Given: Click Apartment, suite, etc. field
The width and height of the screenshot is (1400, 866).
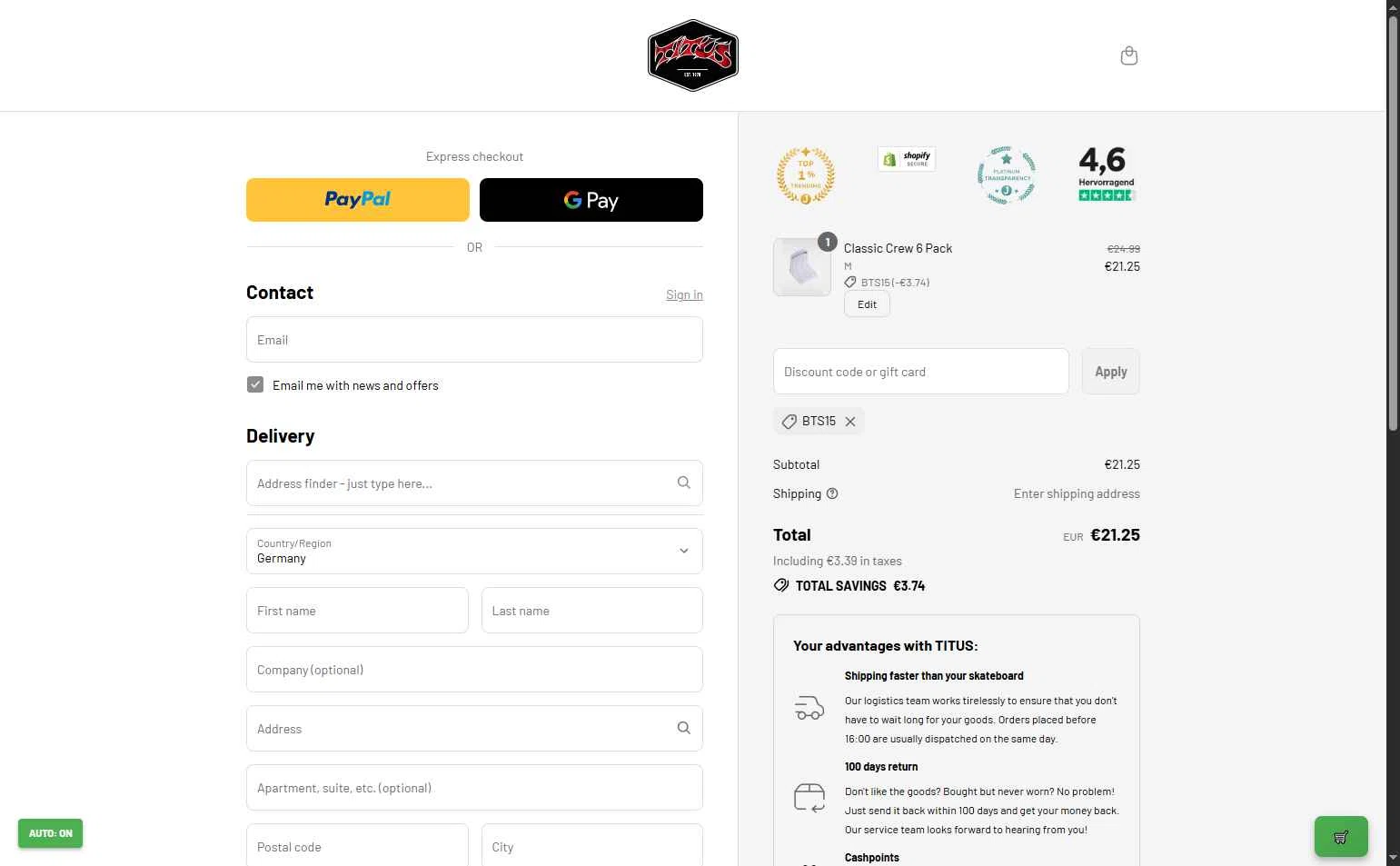Looking at the screenshot, I should click(474, 787).
